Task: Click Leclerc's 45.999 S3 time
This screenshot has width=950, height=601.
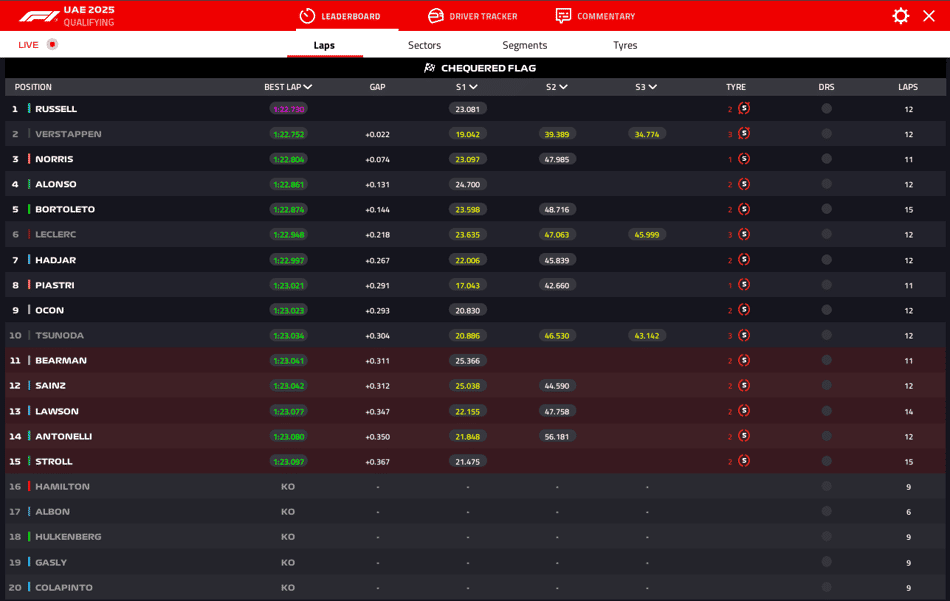Action: tap(647, 234)
